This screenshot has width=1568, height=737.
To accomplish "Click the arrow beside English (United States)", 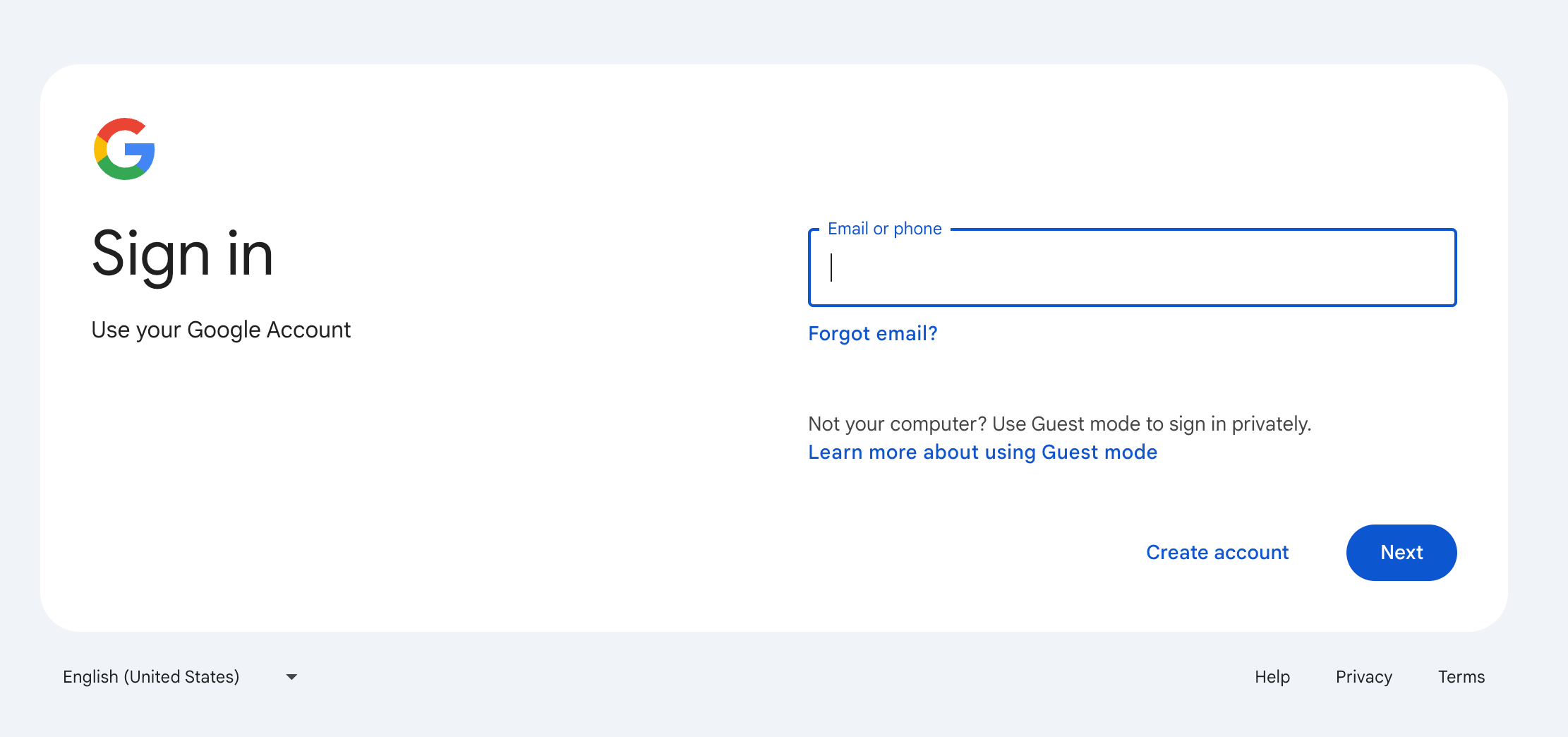I will 291,676.
